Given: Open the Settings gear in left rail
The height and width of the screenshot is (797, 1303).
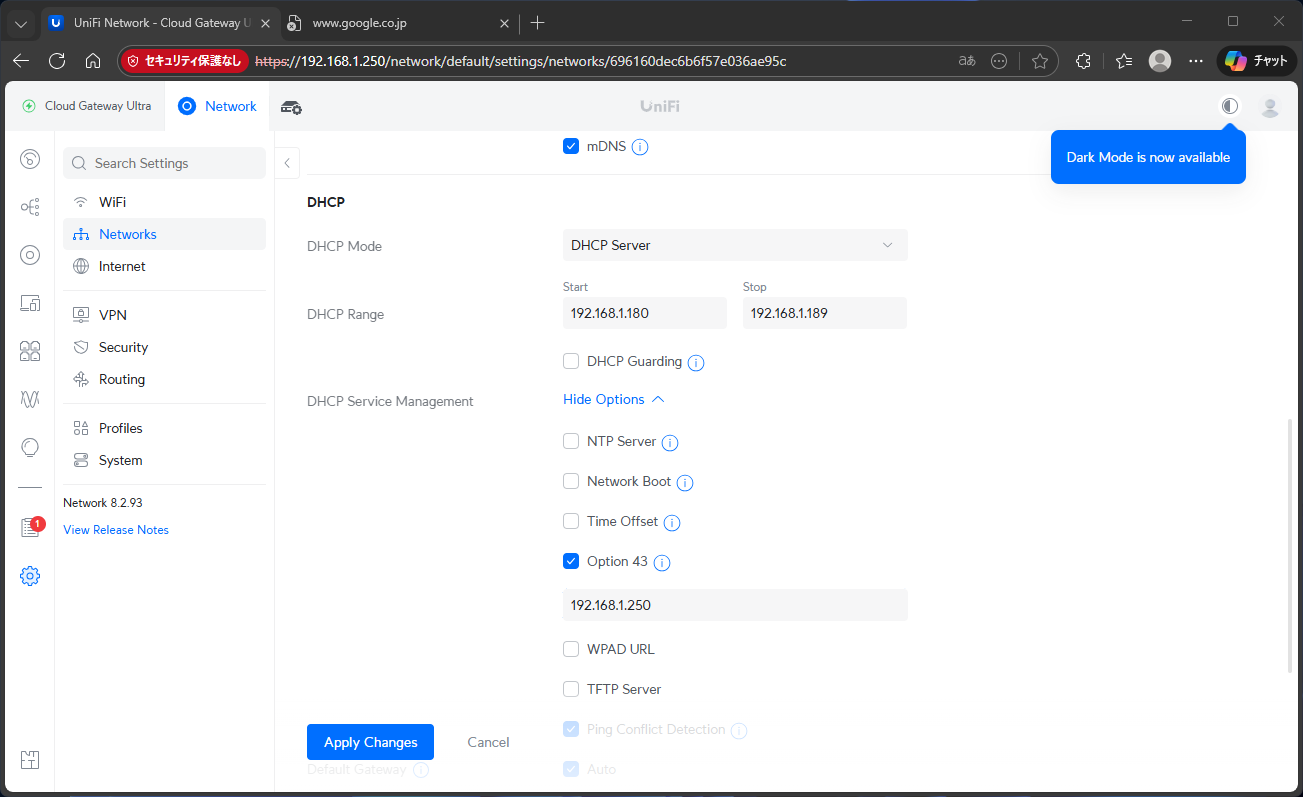Looking at the screenshot, I should [x=30, y=576].
